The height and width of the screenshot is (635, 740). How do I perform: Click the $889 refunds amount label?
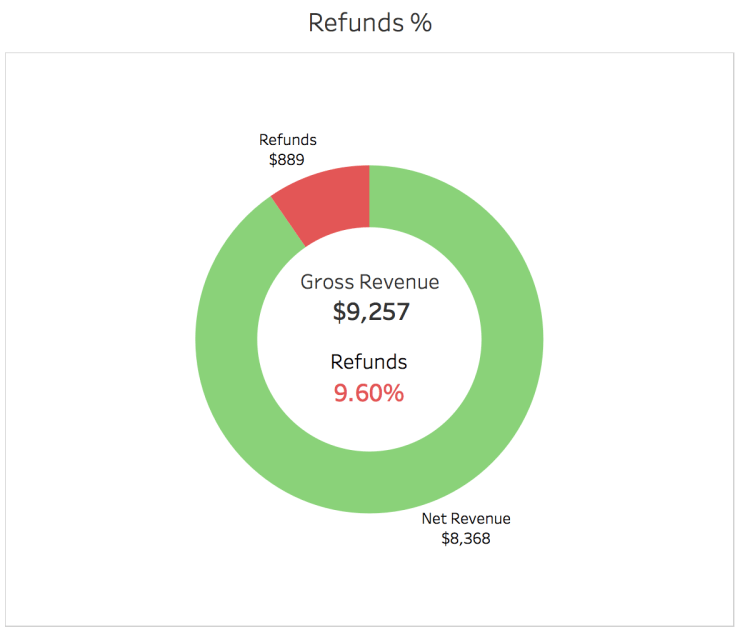click(x=287, y=158)
